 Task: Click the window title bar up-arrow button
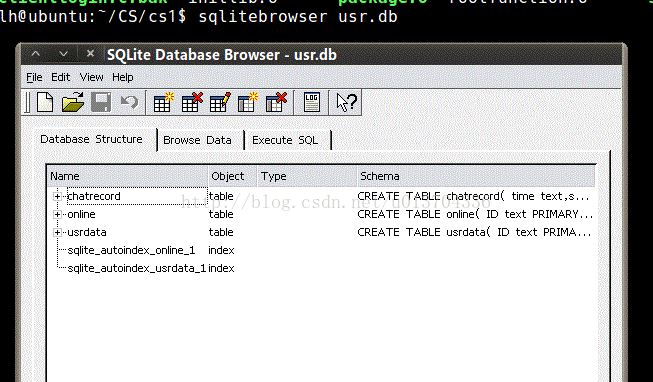pyautogui.click(x=36, y=54)
